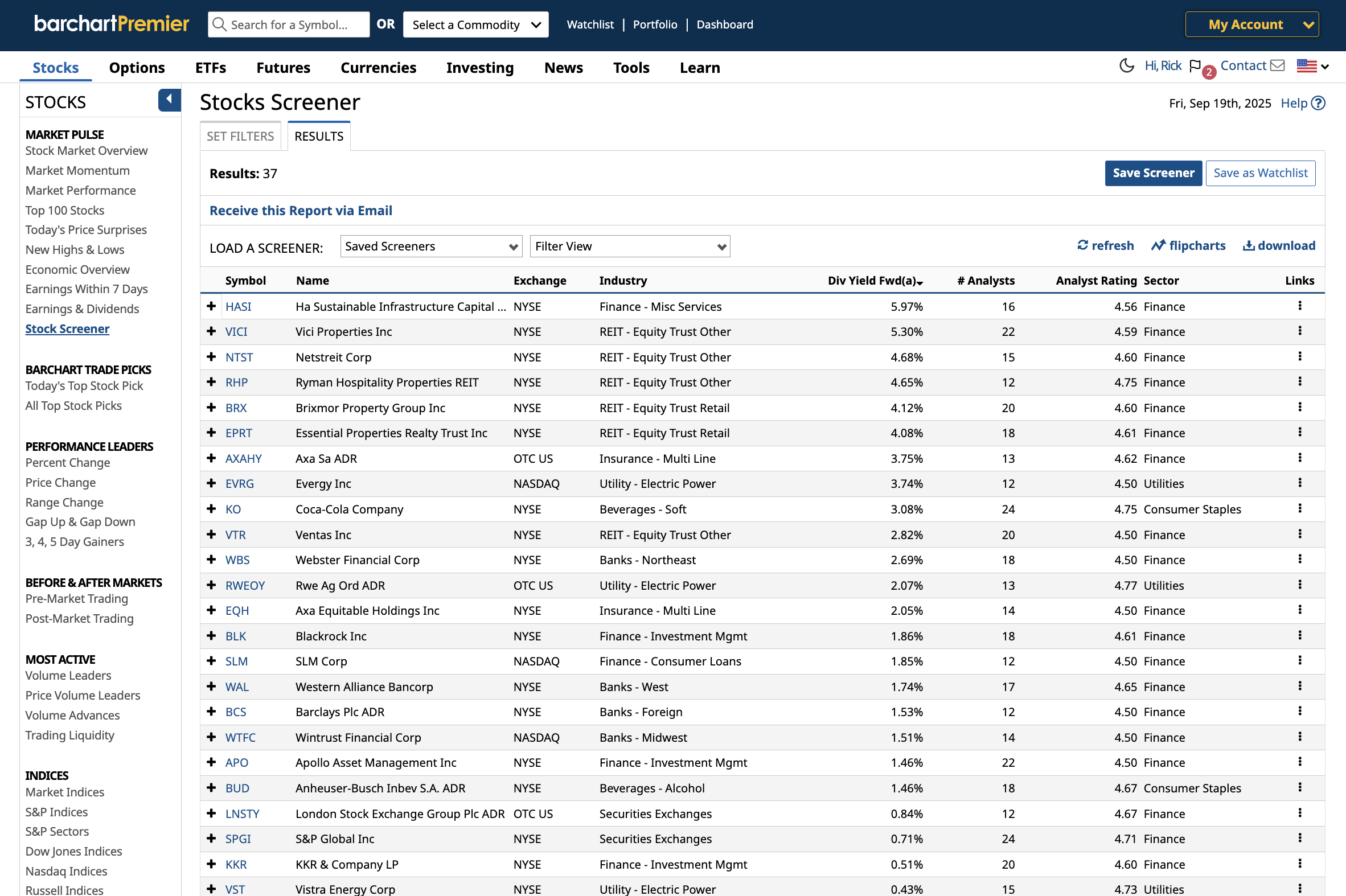Open the Saved Screeners dropdown

[x=431, y=246]
